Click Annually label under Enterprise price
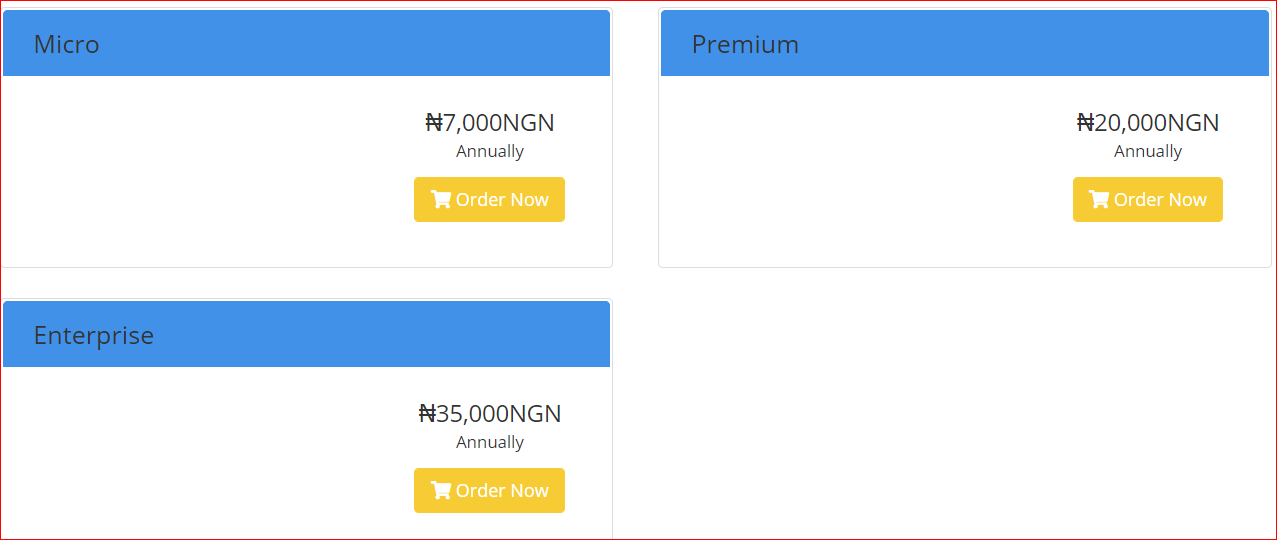1277x540 pixels. [490, 443]
